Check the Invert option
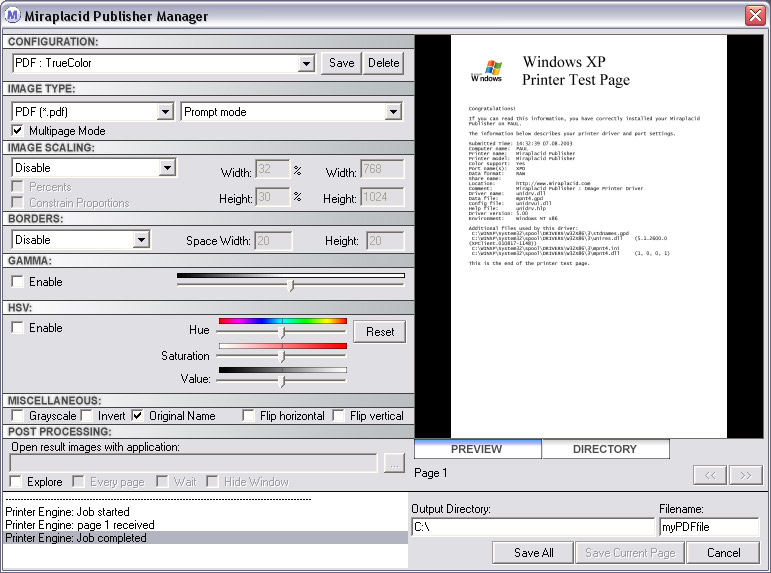Screen dimensions: 771x573 coord(87,416)
